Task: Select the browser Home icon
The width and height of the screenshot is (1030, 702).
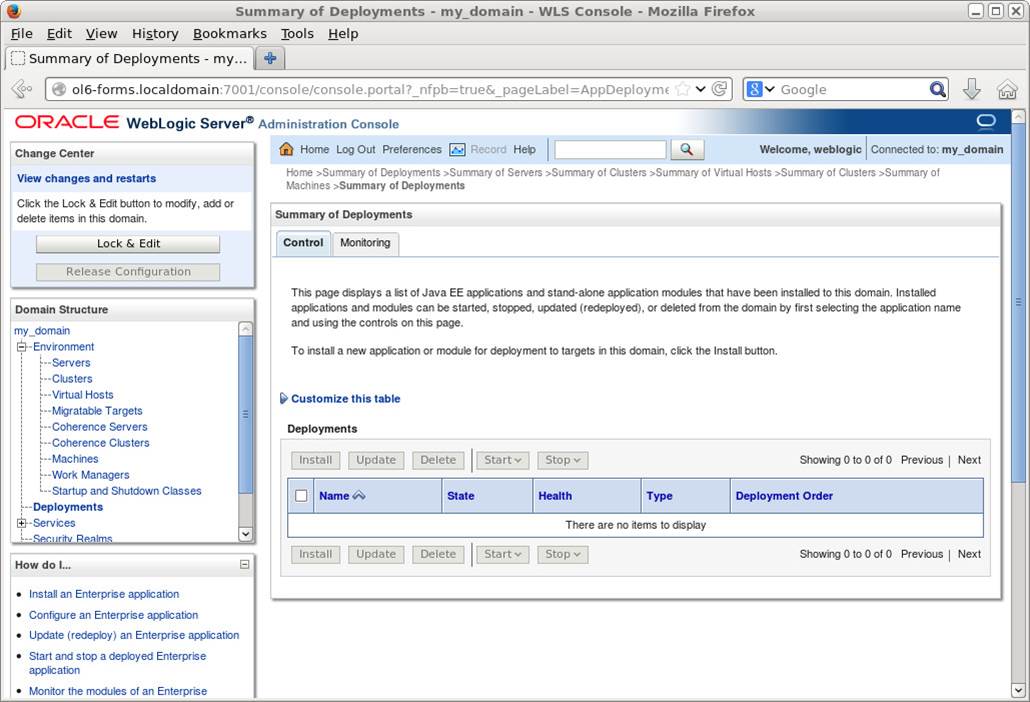Action: [1008, 89]
